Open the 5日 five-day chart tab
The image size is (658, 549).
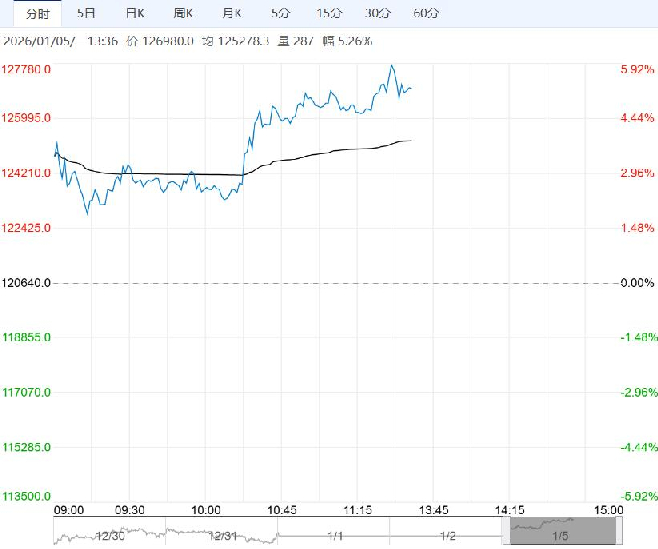87,14
